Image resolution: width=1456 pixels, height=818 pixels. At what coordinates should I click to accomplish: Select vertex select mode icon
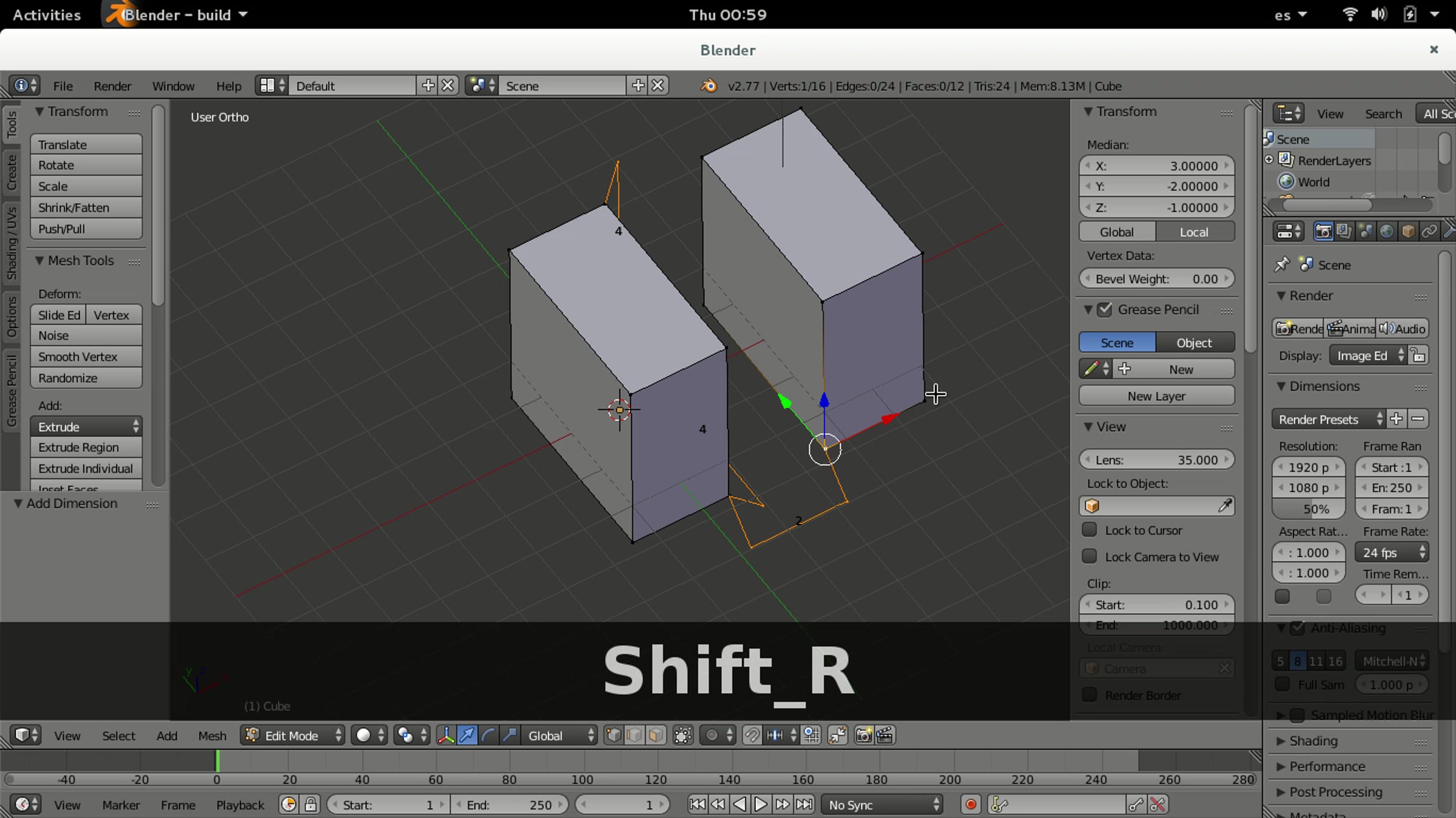tap(613, 736)
